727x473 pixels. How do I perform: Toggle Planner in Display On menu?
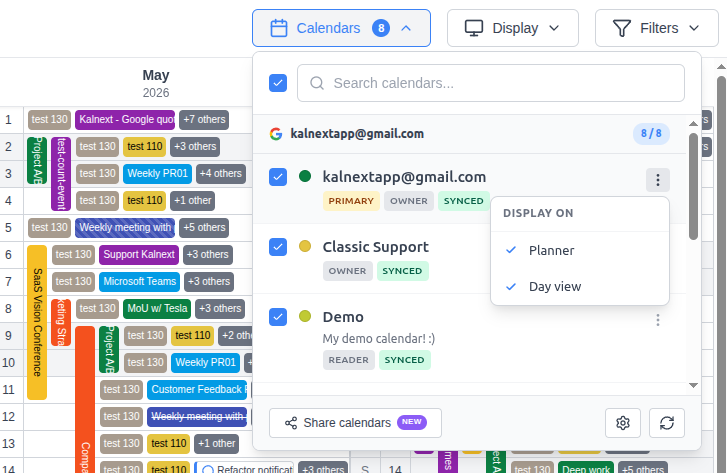tap(580, 250)
